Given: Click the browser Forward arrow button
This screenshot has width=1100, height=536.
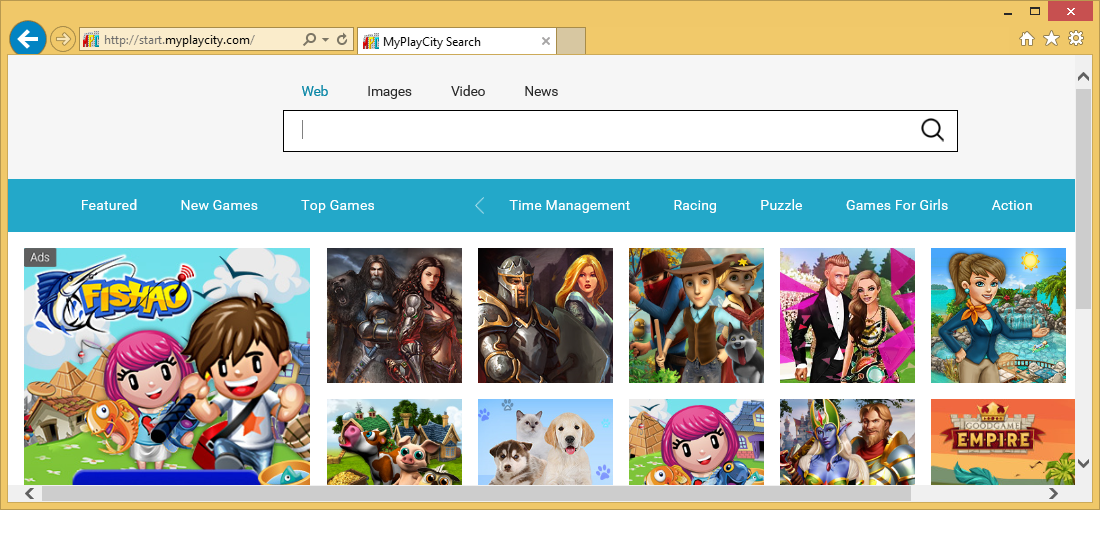Looking at the screenshot, I should click(62, 40).
